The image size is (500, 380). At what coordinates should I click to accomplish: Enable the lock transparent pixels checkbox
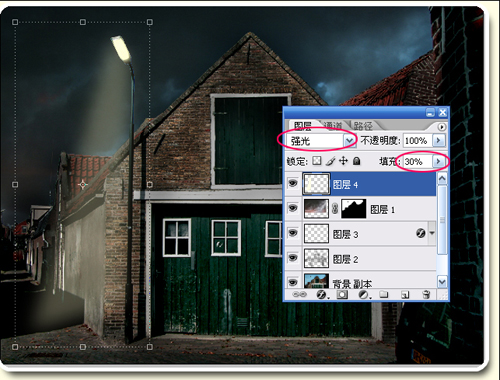tap(317, 161)
